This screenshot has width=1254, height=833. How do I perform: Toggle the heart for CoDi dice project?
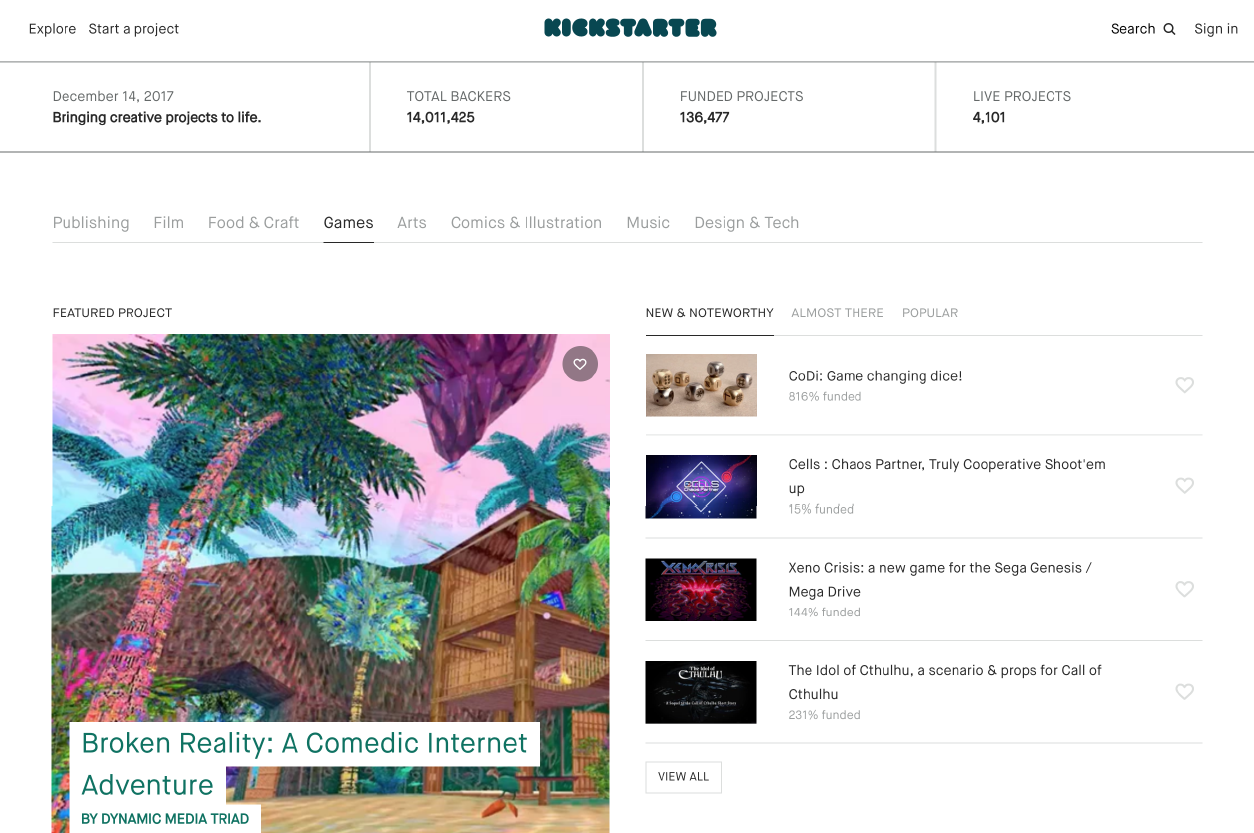(x=1184, y=385)
